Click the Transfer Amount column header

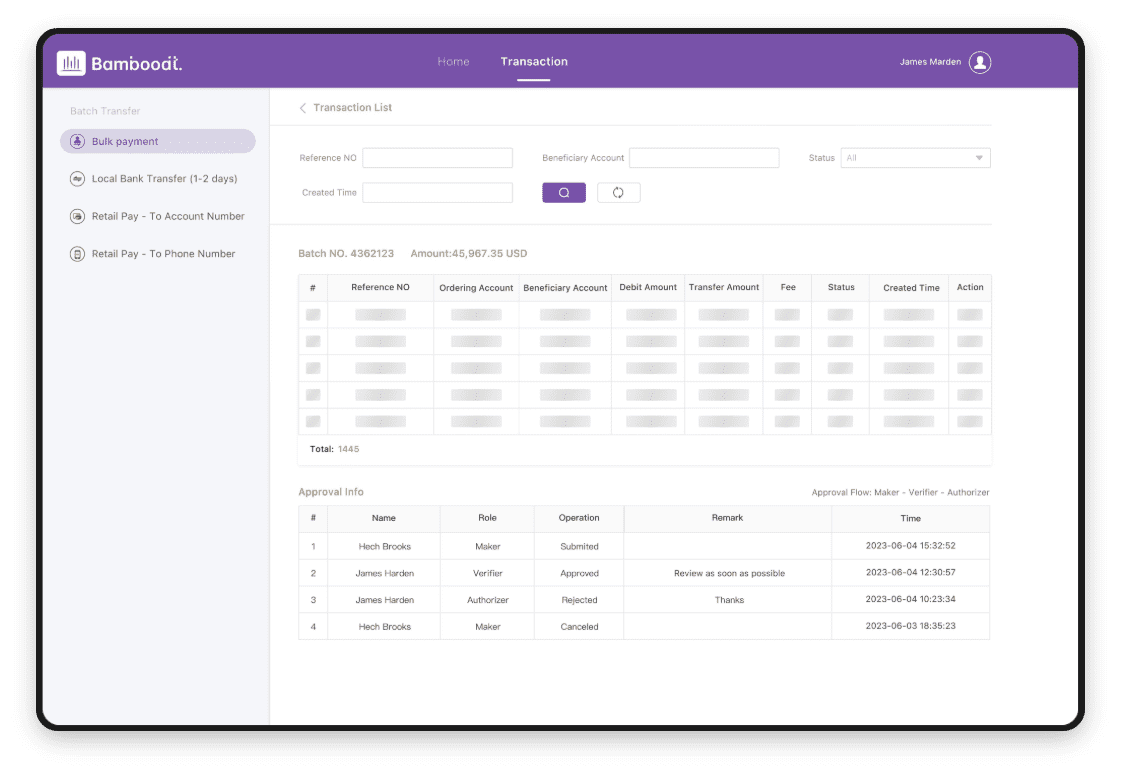[x=724, y=288]
